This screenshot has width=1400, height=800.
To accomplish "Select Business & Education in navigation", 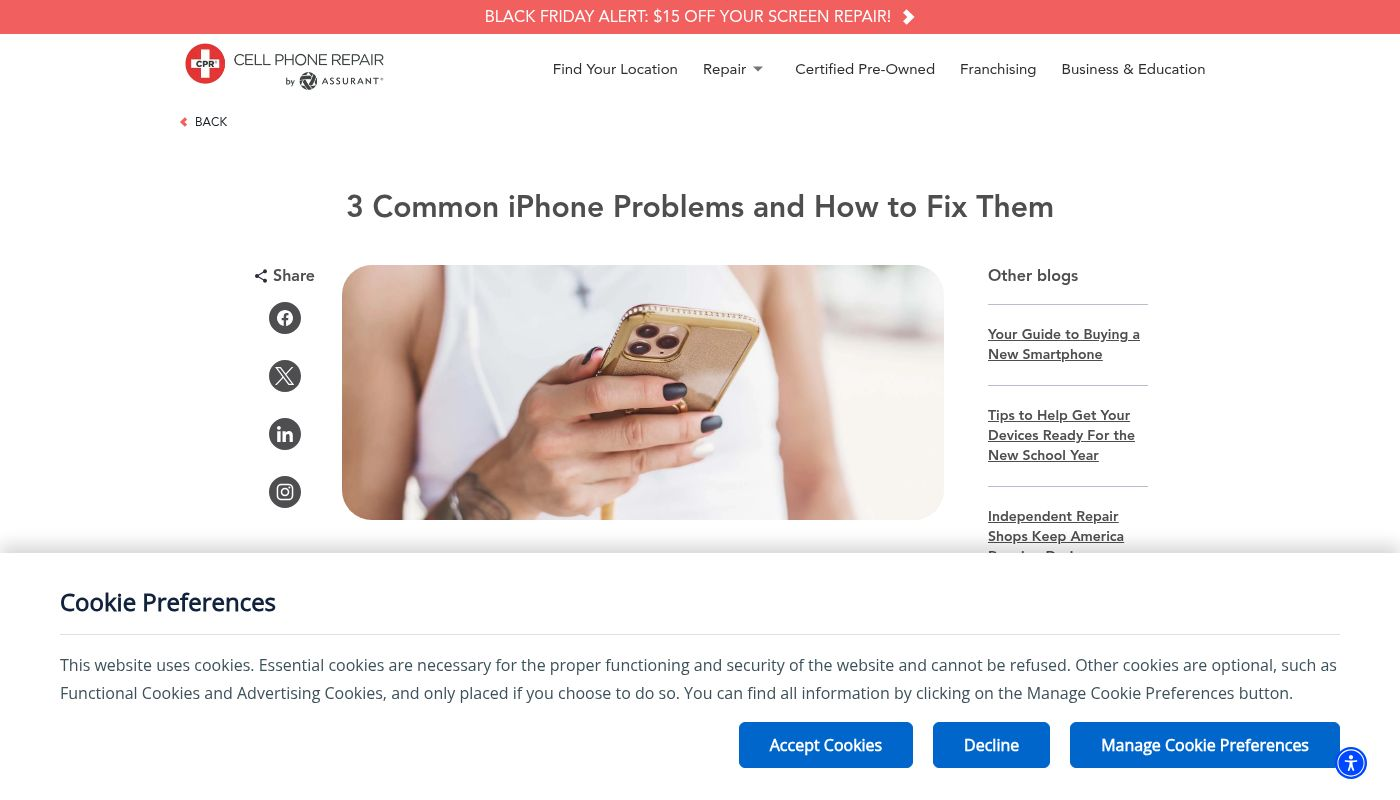I will tap(1133, 69).
